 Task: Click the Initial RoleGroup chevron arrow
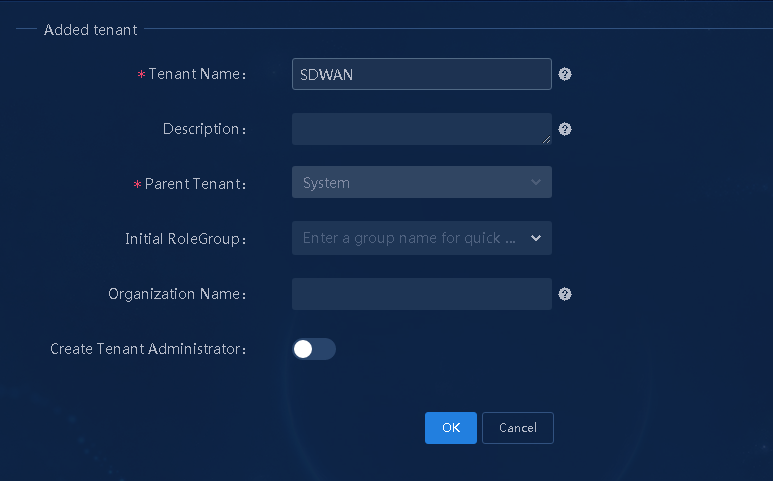(536, 238)
